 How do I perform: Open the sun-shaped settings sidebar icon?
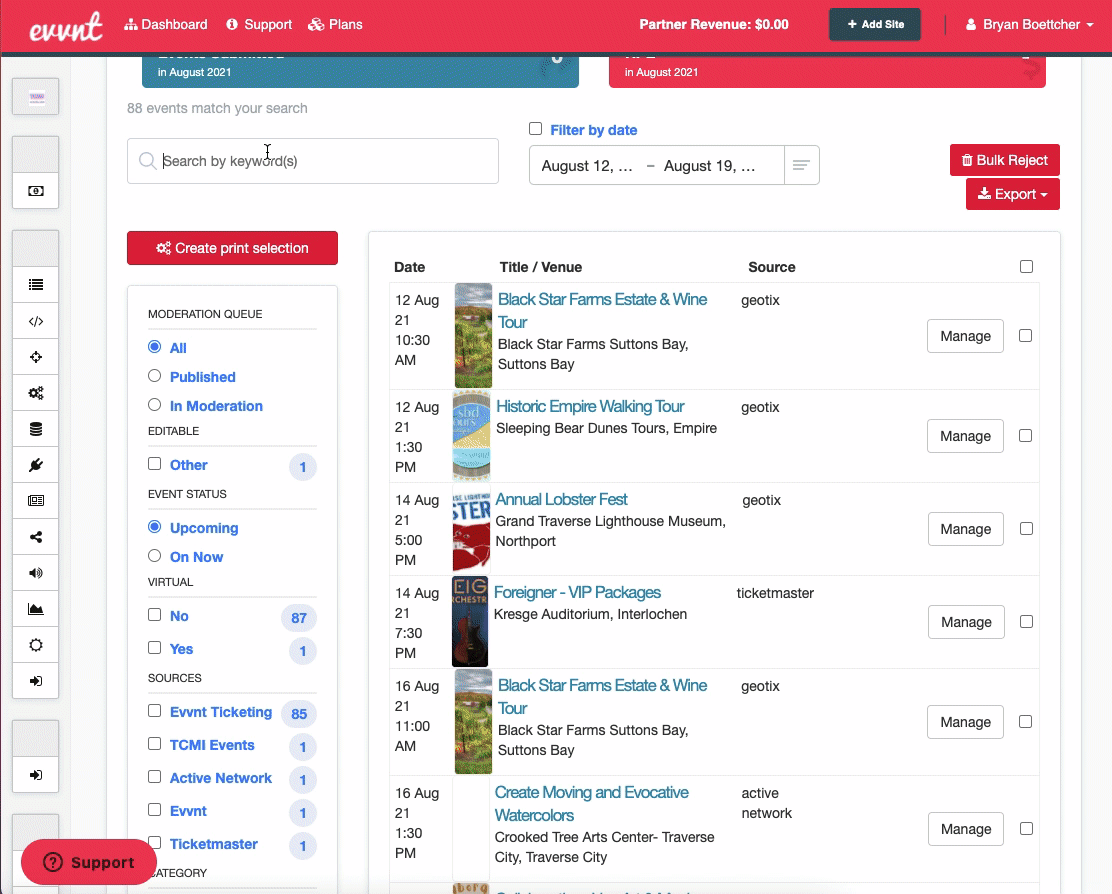(35, 645)
